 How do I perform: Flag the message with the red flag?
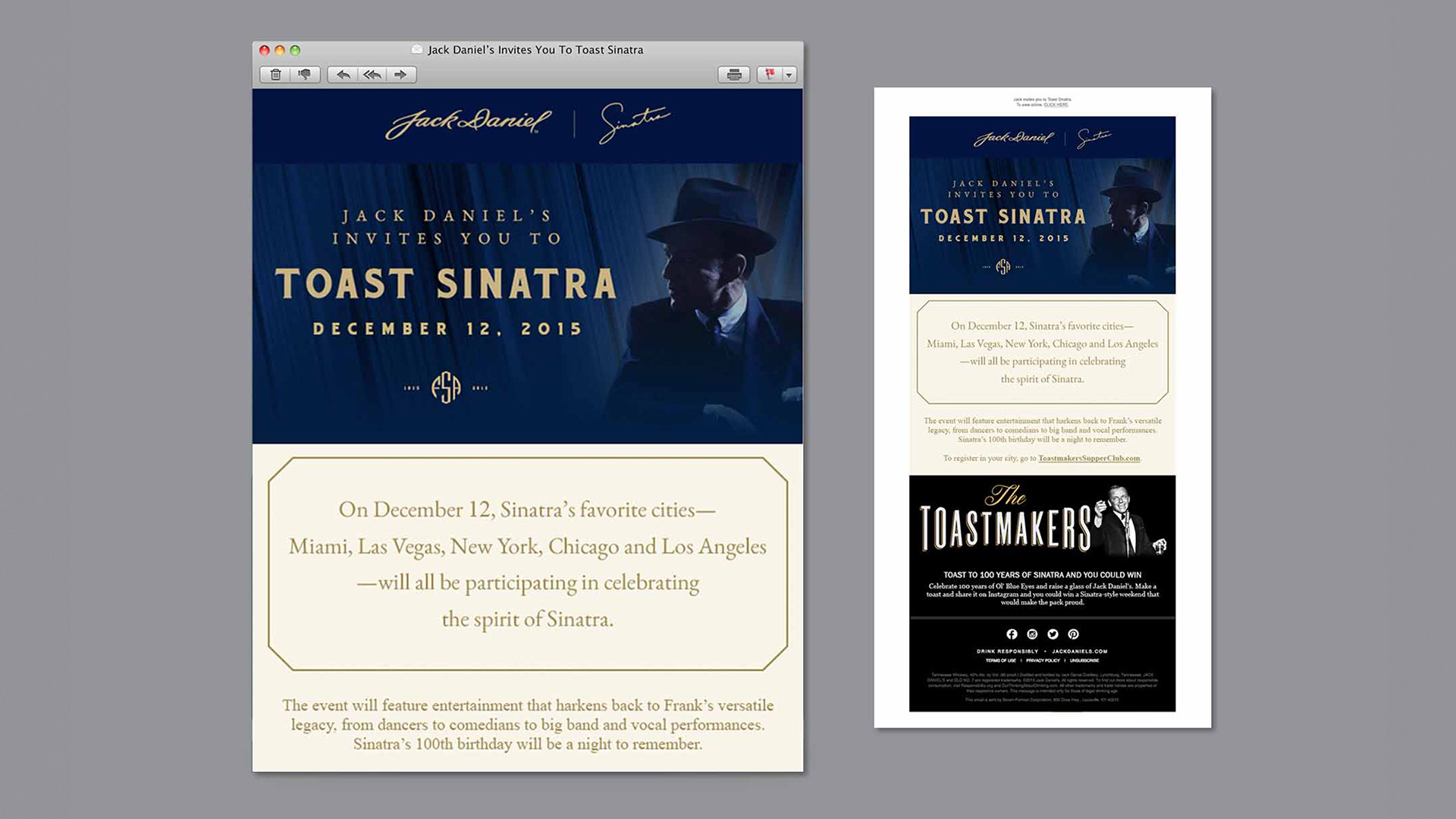coord(770,74)
